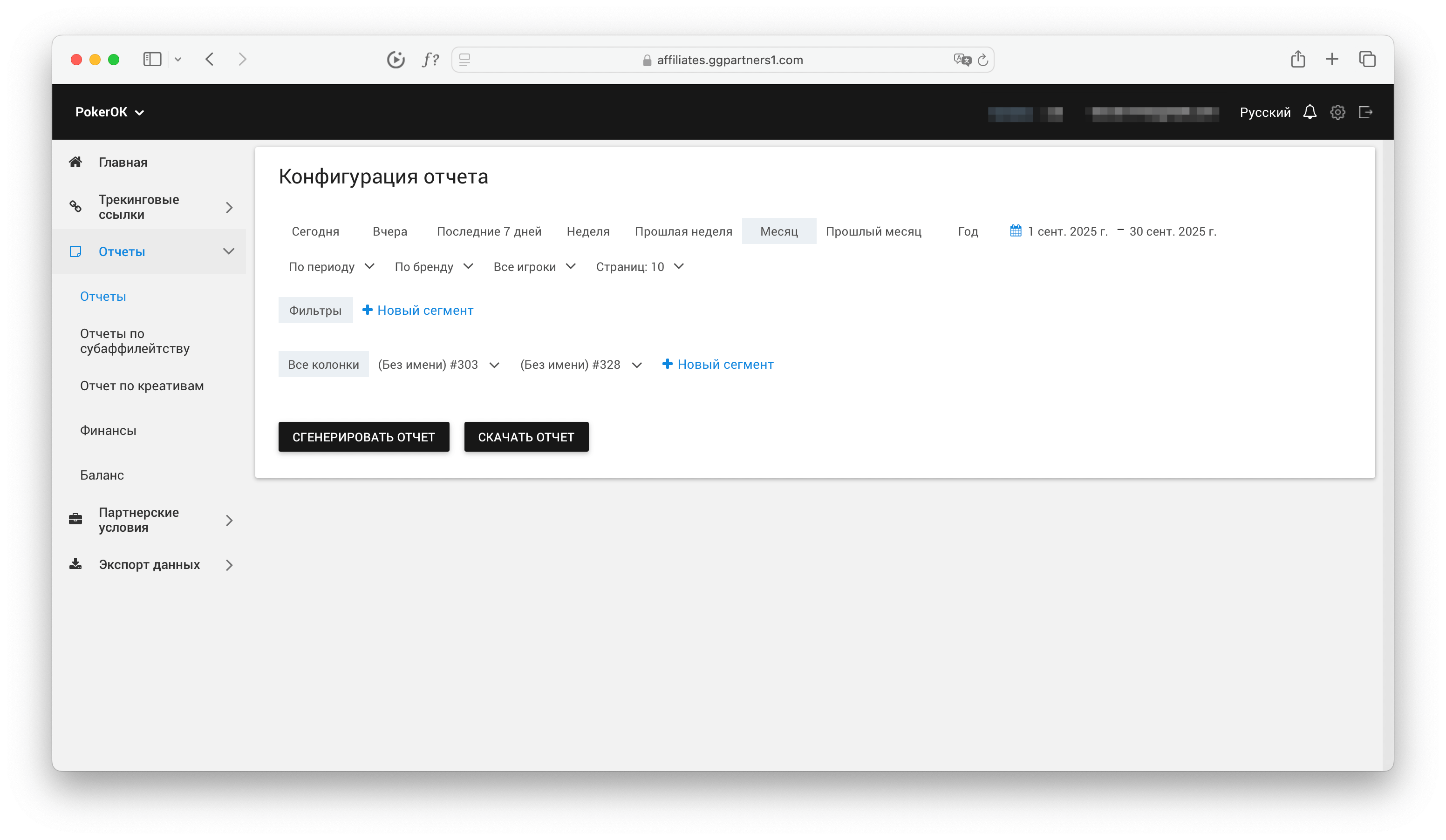
Task: Select the Сегодня period tab
Action: [315, 231]
